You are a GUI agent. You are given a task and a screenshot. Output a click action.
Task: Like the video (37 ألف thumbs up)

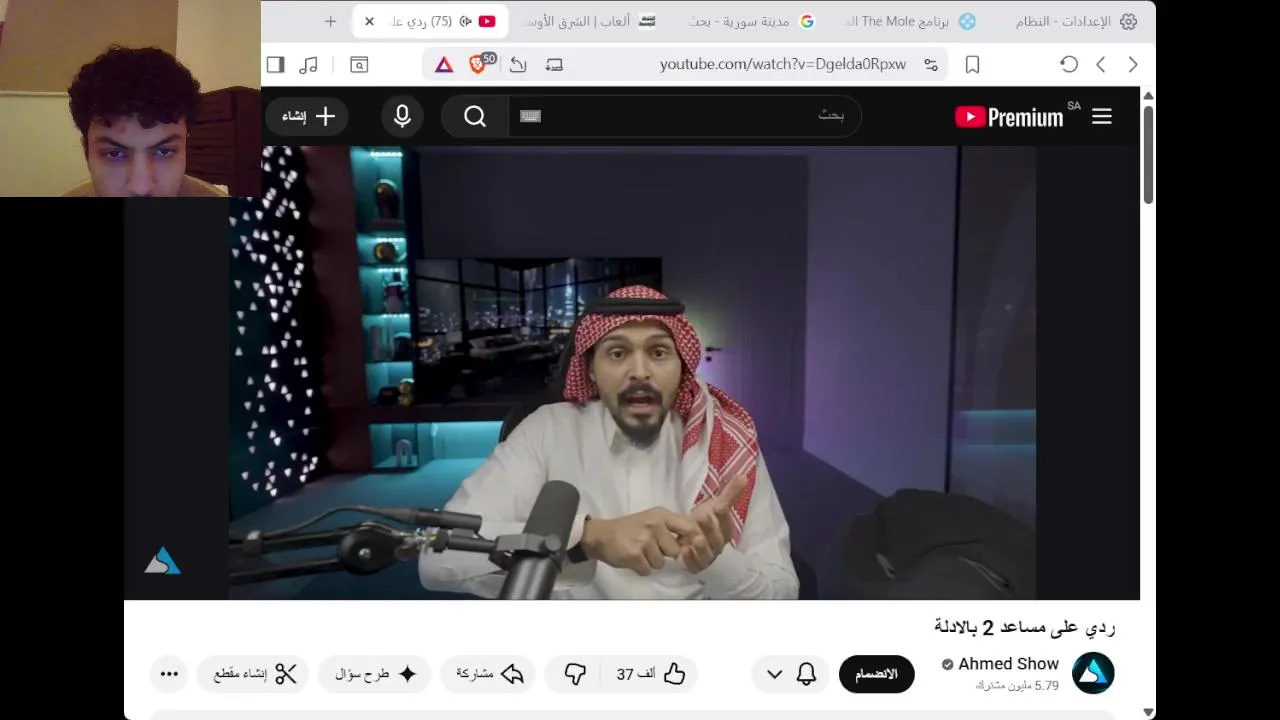pos(650,674)
